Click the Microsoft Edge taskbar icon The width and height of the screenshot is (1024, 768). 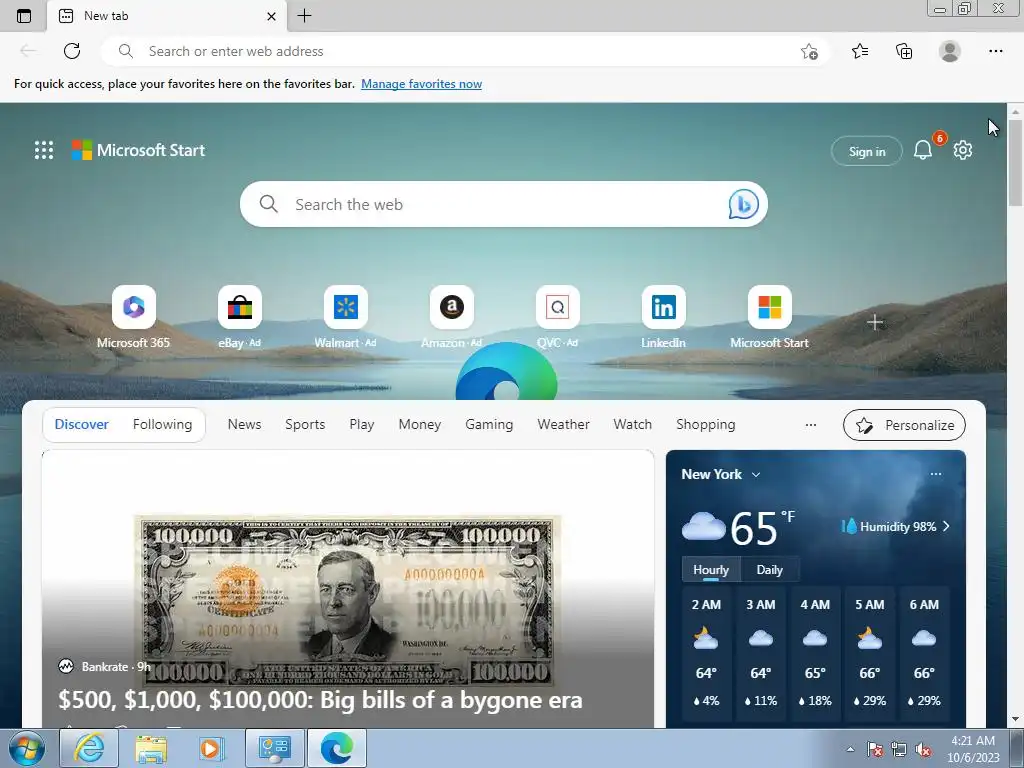pos(337,748)
